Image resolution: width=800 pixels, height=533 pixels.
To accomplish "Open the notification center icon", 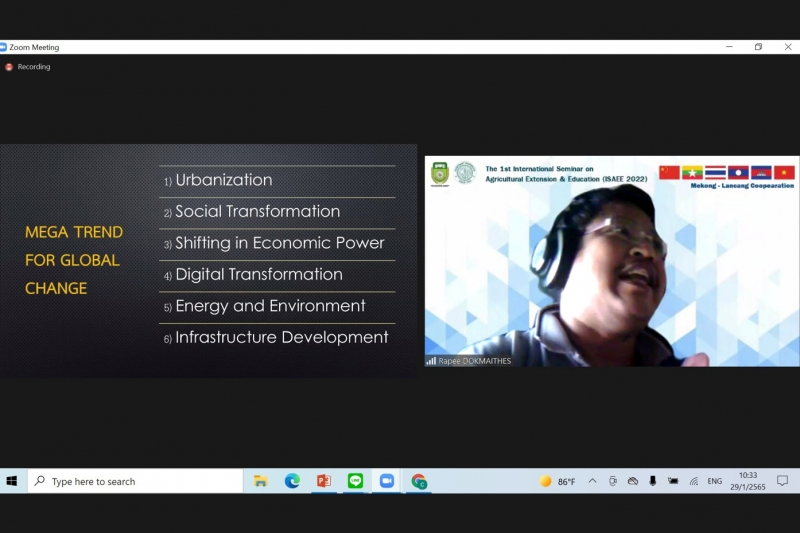I will coord(782,481).
